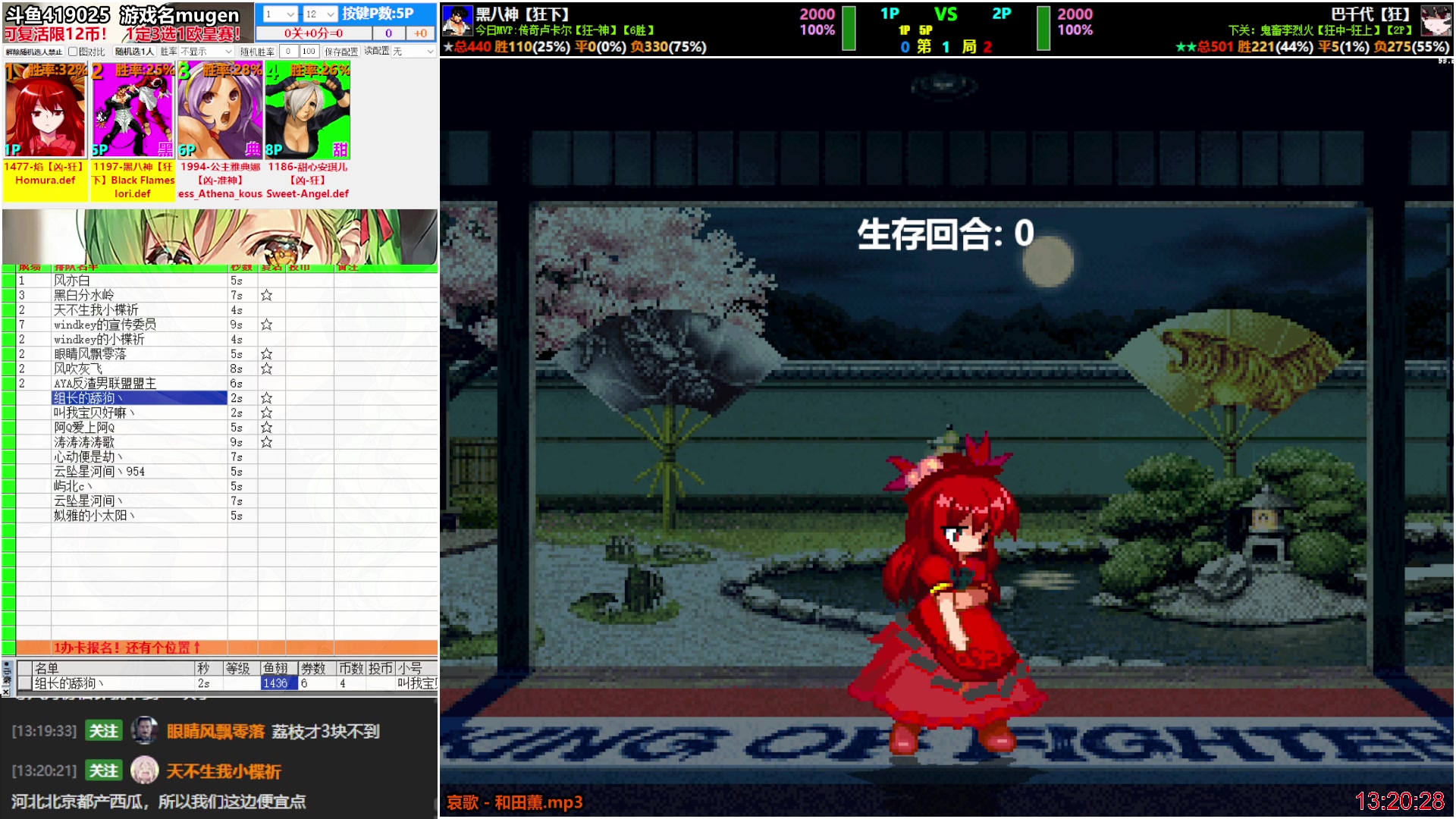1456x819 pixels.
Task: Click the purple 0 counter button
Action: click(389, 33)
